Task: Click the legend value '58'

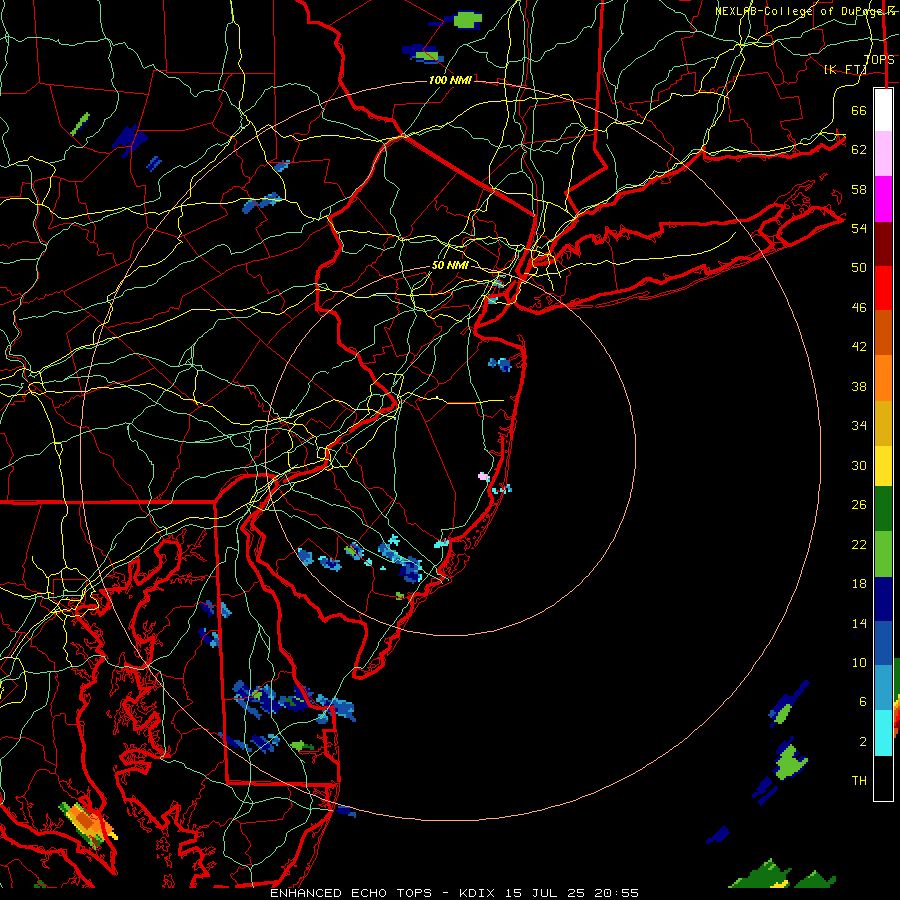Action: [x=859, y=189]
